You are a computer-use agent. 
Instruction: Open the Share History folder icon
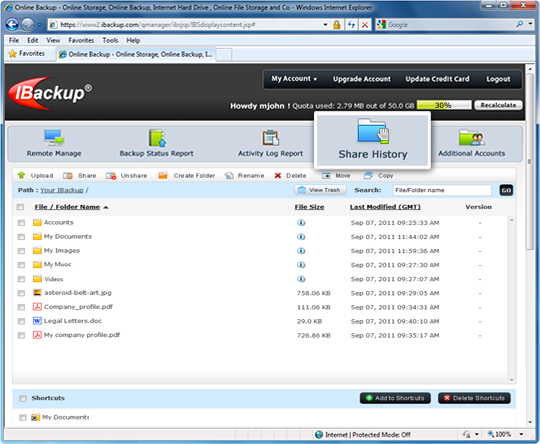tap(373, 131)
